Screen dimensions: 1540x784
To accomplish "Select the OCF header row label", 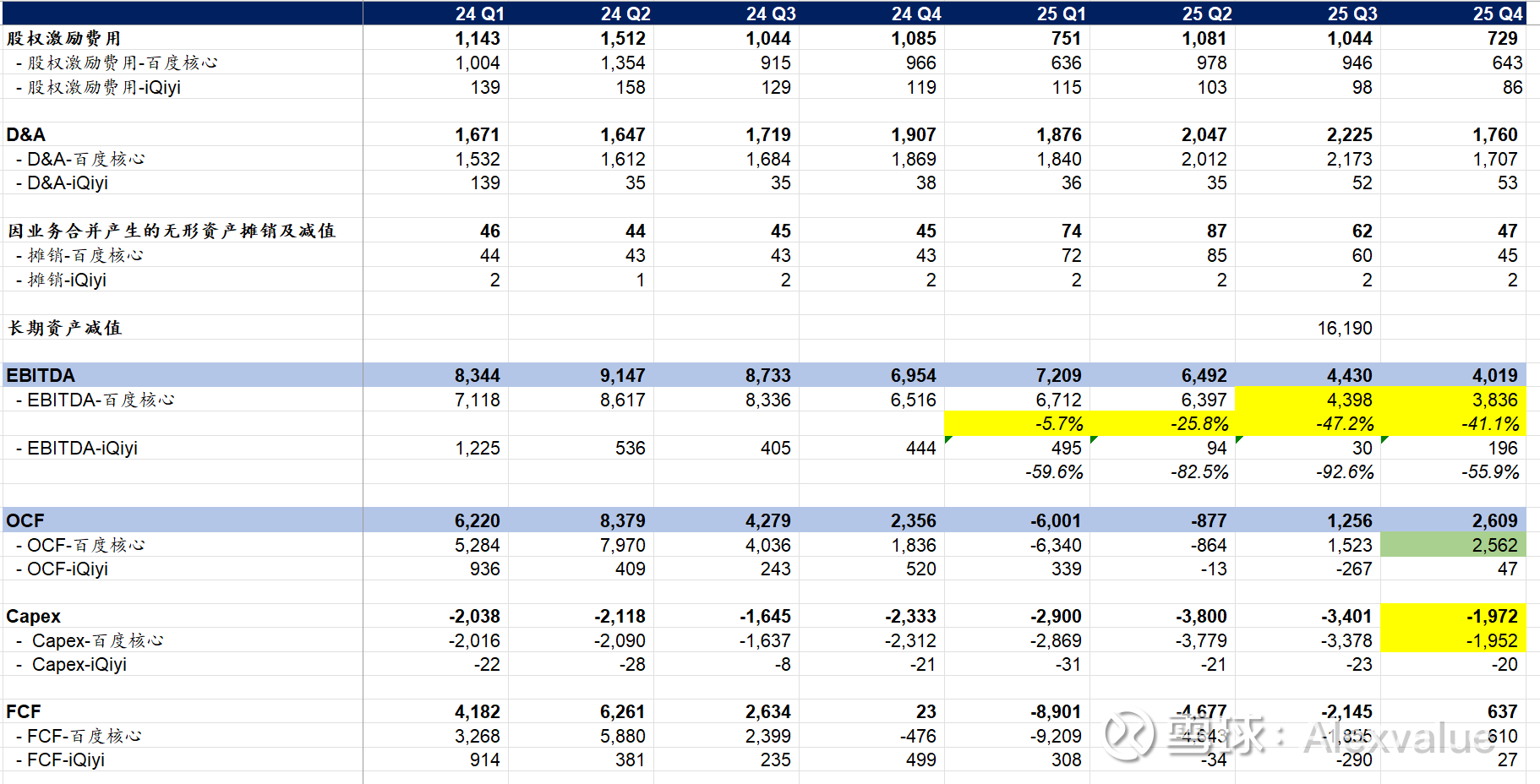I will tap(25, 520).
